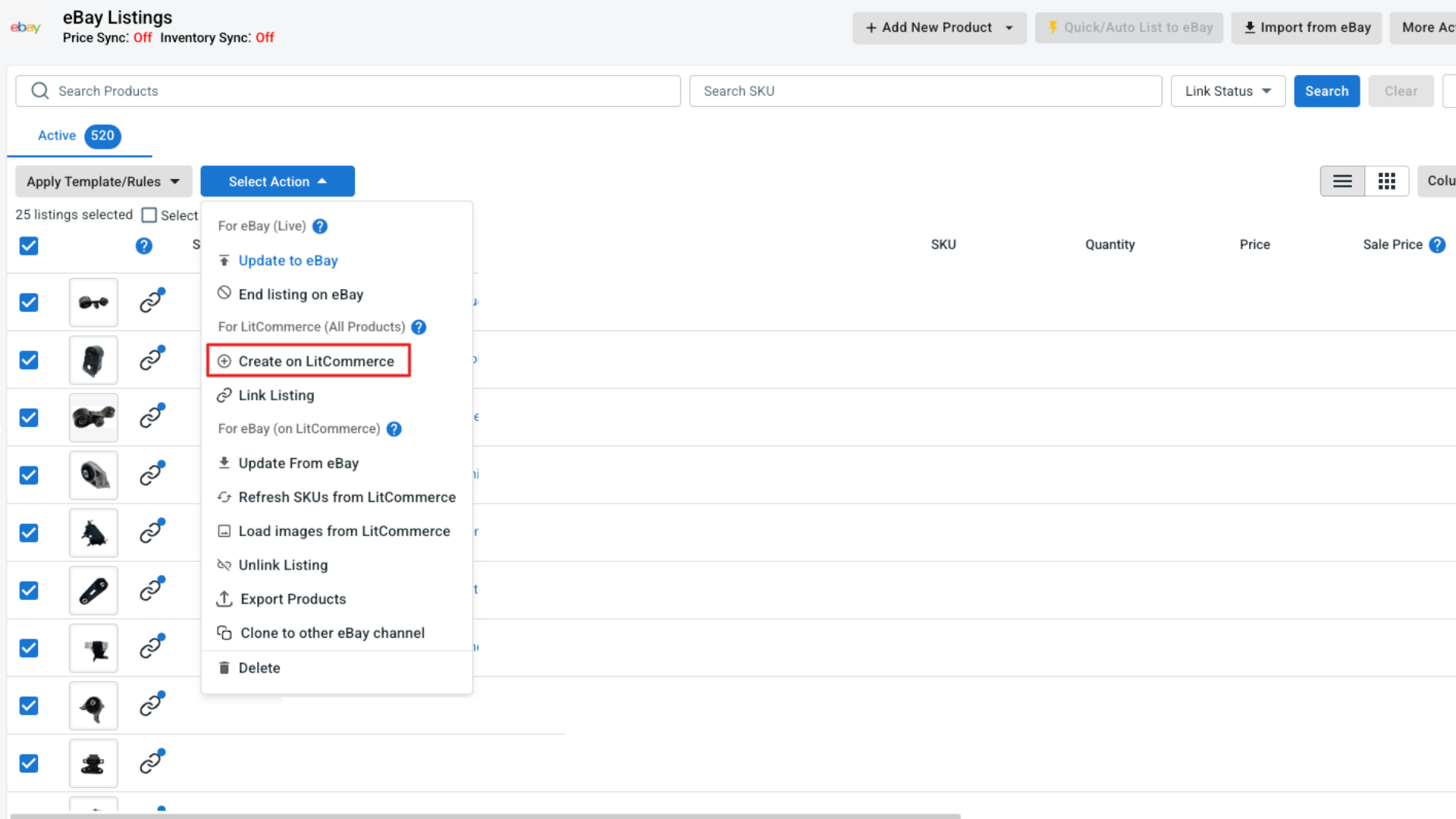
Task: Uncheck the second product row checkbox
Action: 29,360
